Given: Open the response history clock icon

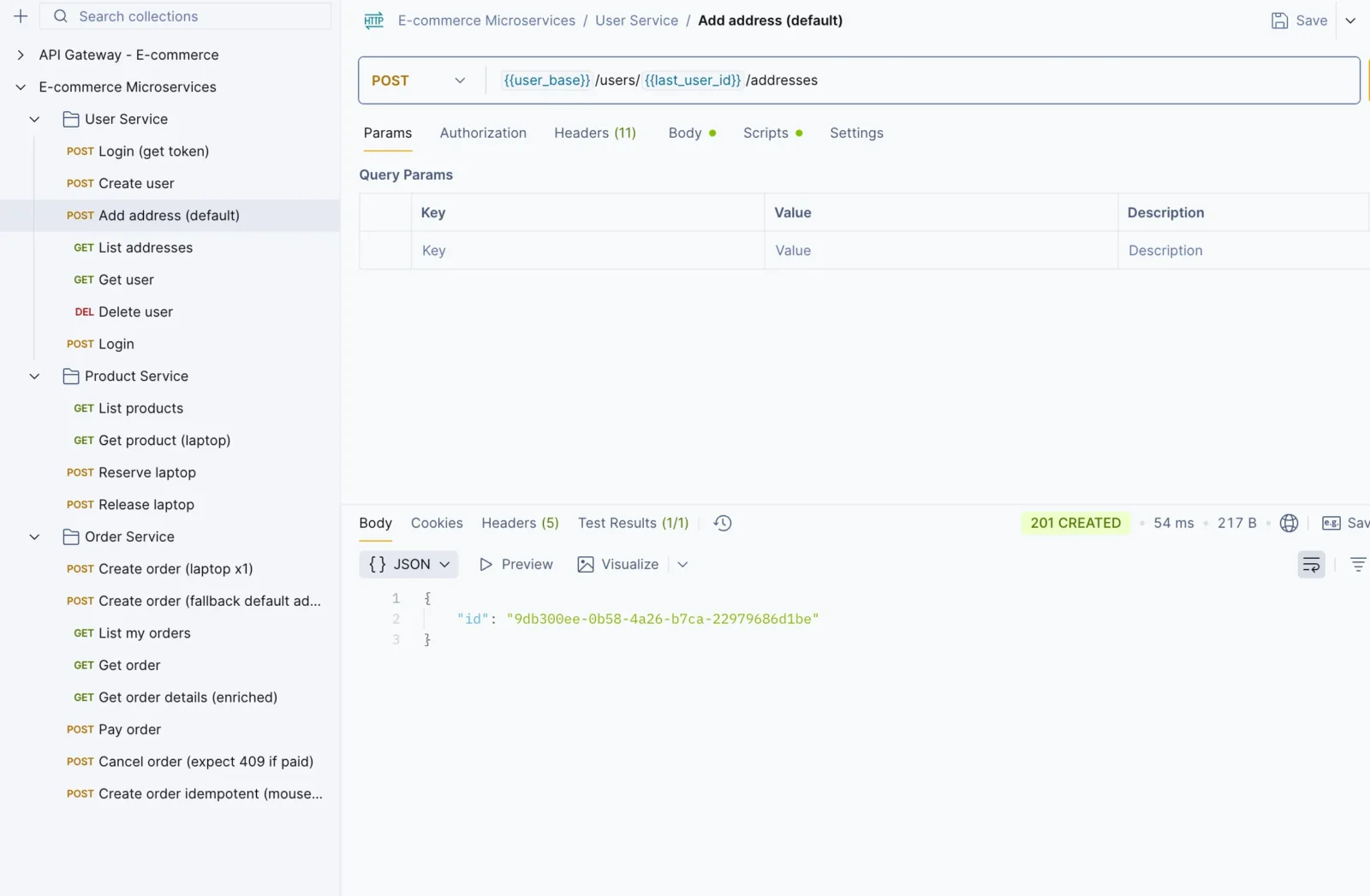Looking at the screenshot, I should (x=723, y=523).
